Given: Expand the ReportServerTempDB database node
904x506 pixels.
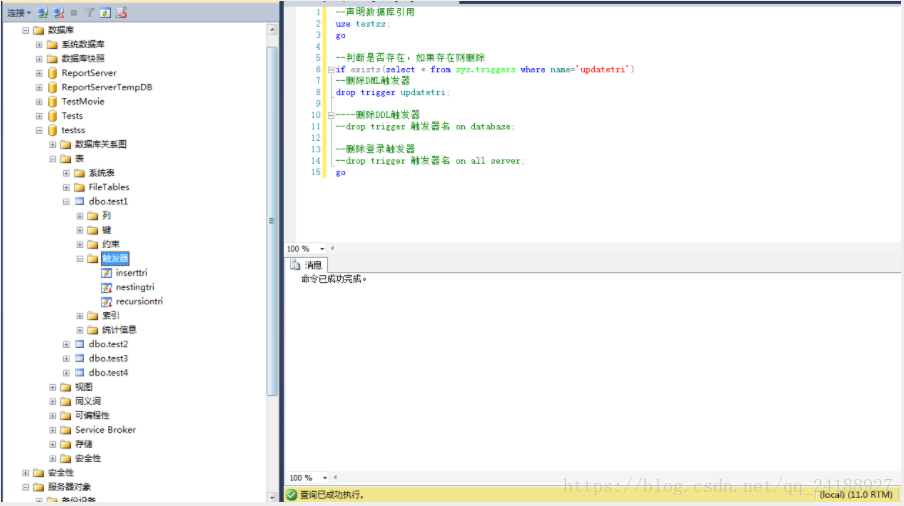Looking at the screenshot, I should [x=39, y=88].
